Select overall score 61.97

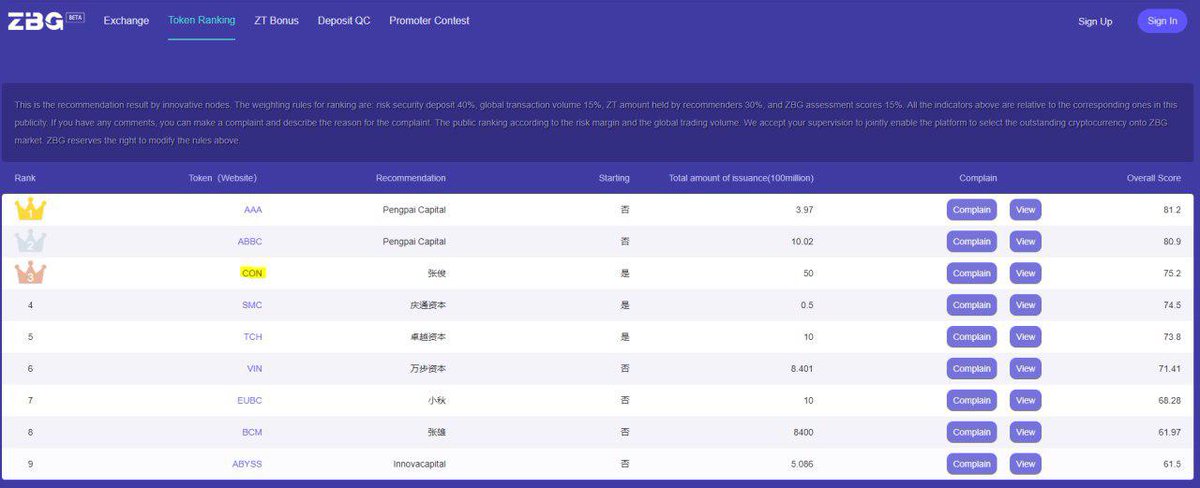tap(1169, 432)
